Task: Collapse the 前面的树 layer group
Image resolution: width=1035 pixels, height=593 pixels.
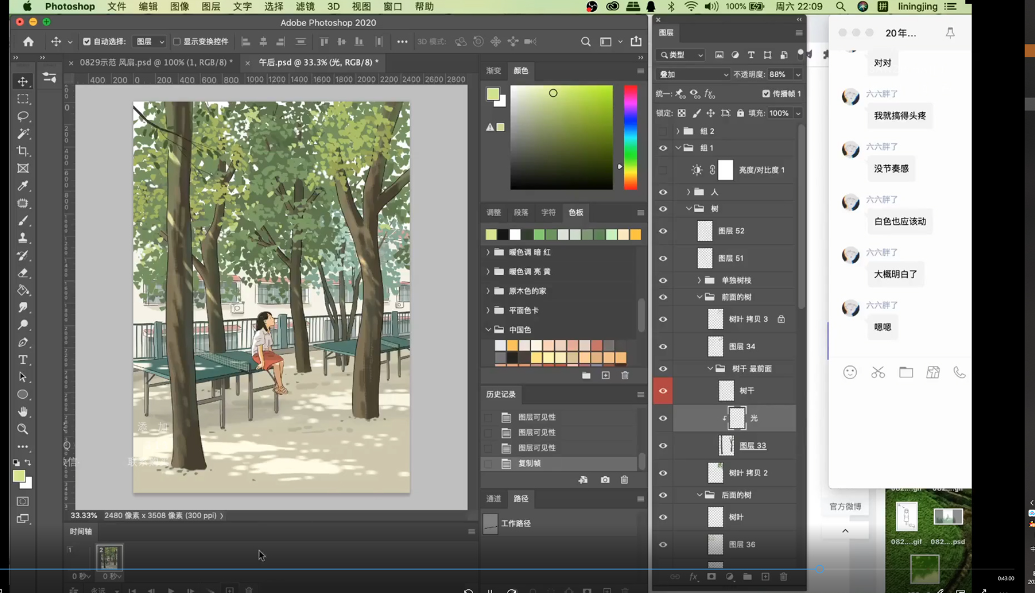Action: (x=700, y=297)
